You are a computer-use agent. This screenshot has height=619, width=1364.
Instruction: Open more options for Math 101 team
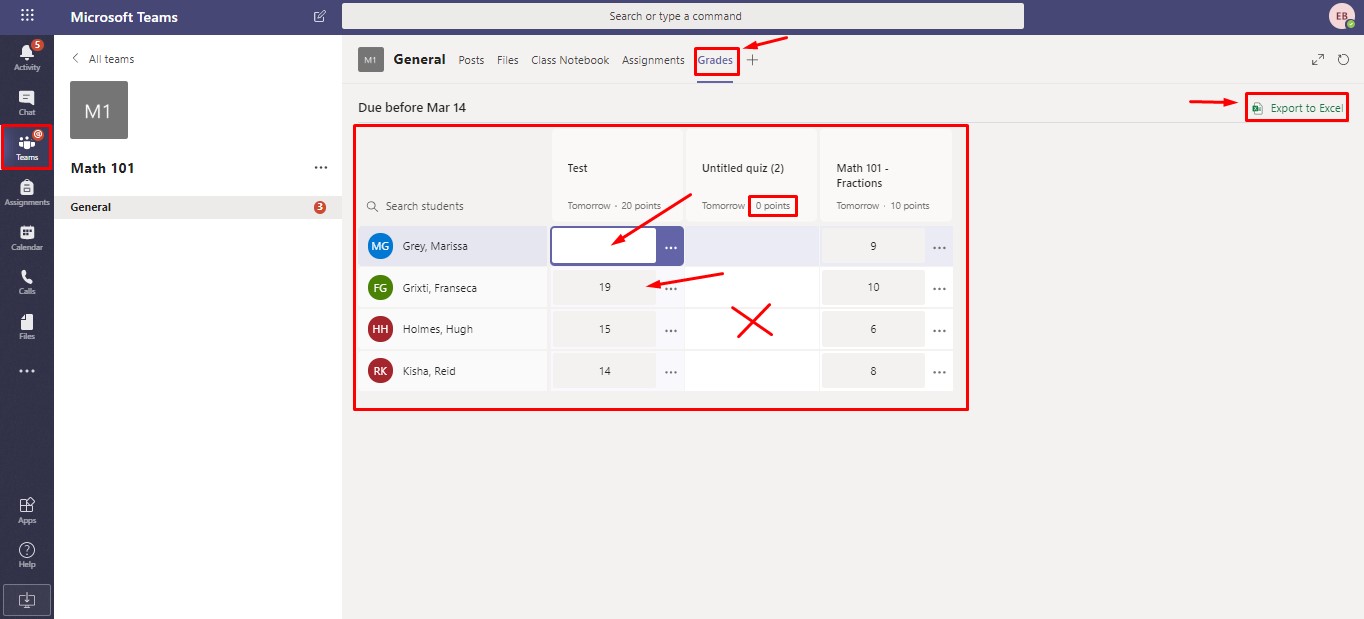(x=321, y=168)
